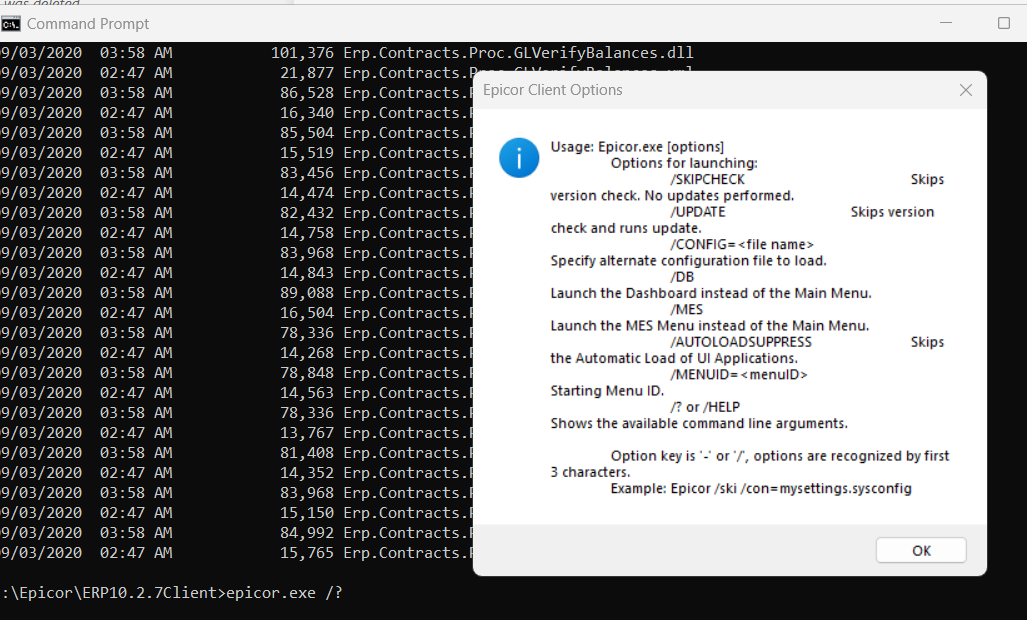
Task: Click the Command Prompt window icon
Action: pos(10,24)
